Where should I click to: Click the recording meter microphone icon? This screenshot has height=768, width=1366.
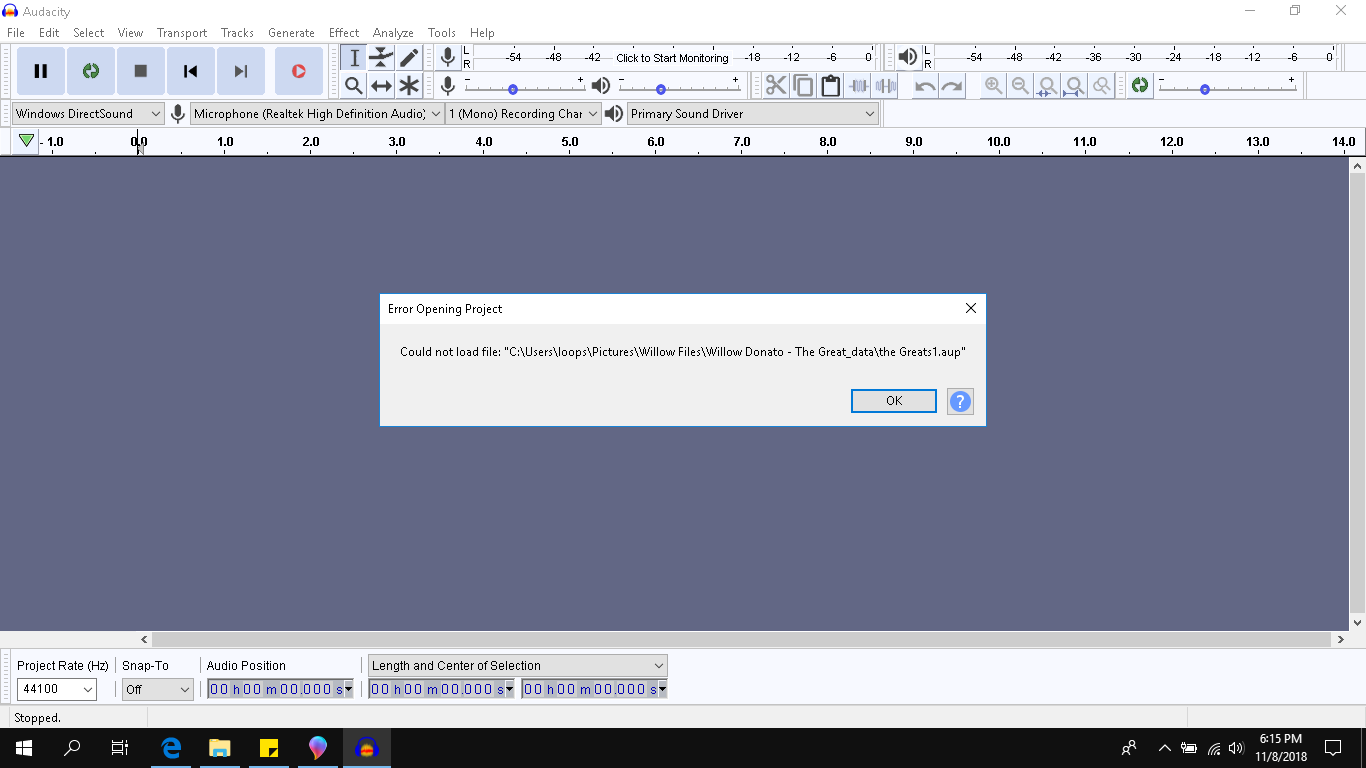448,57
